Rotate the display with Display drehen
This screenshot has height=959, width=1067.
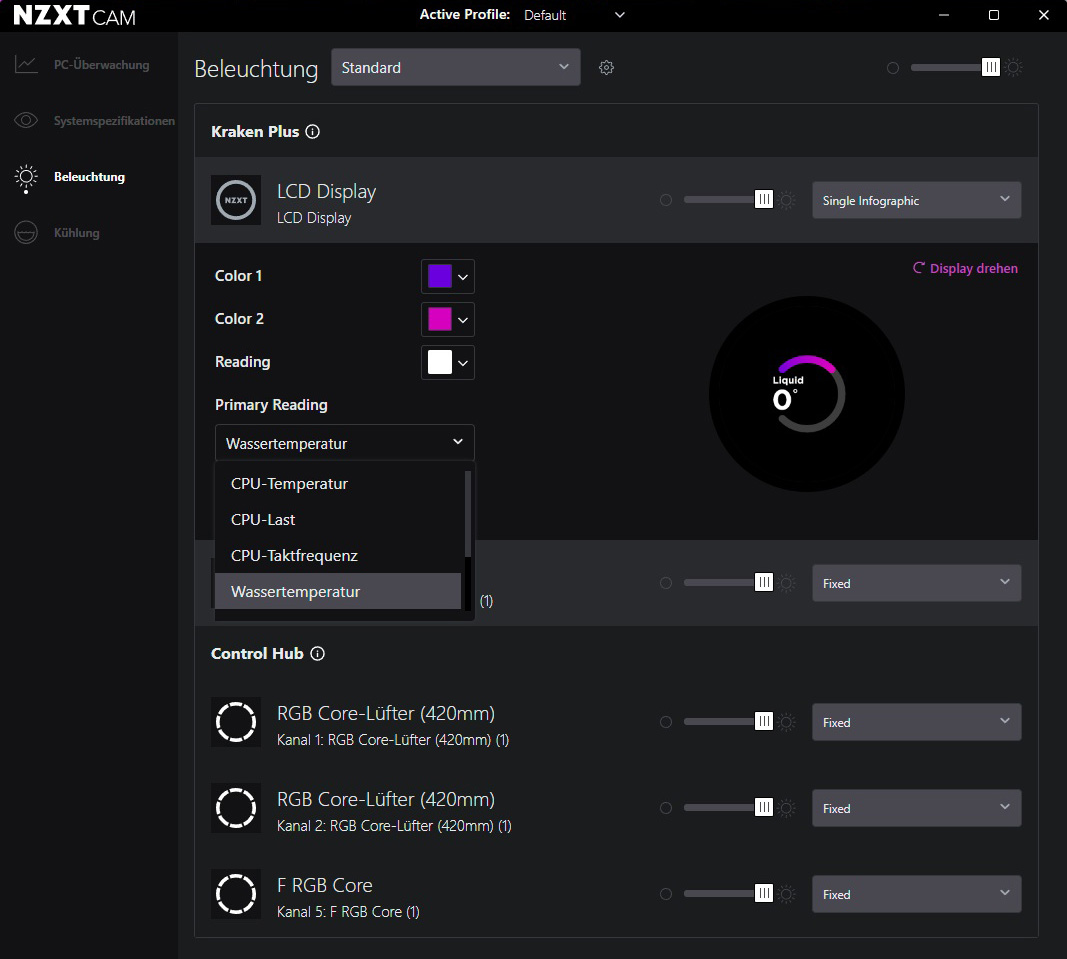965,268
